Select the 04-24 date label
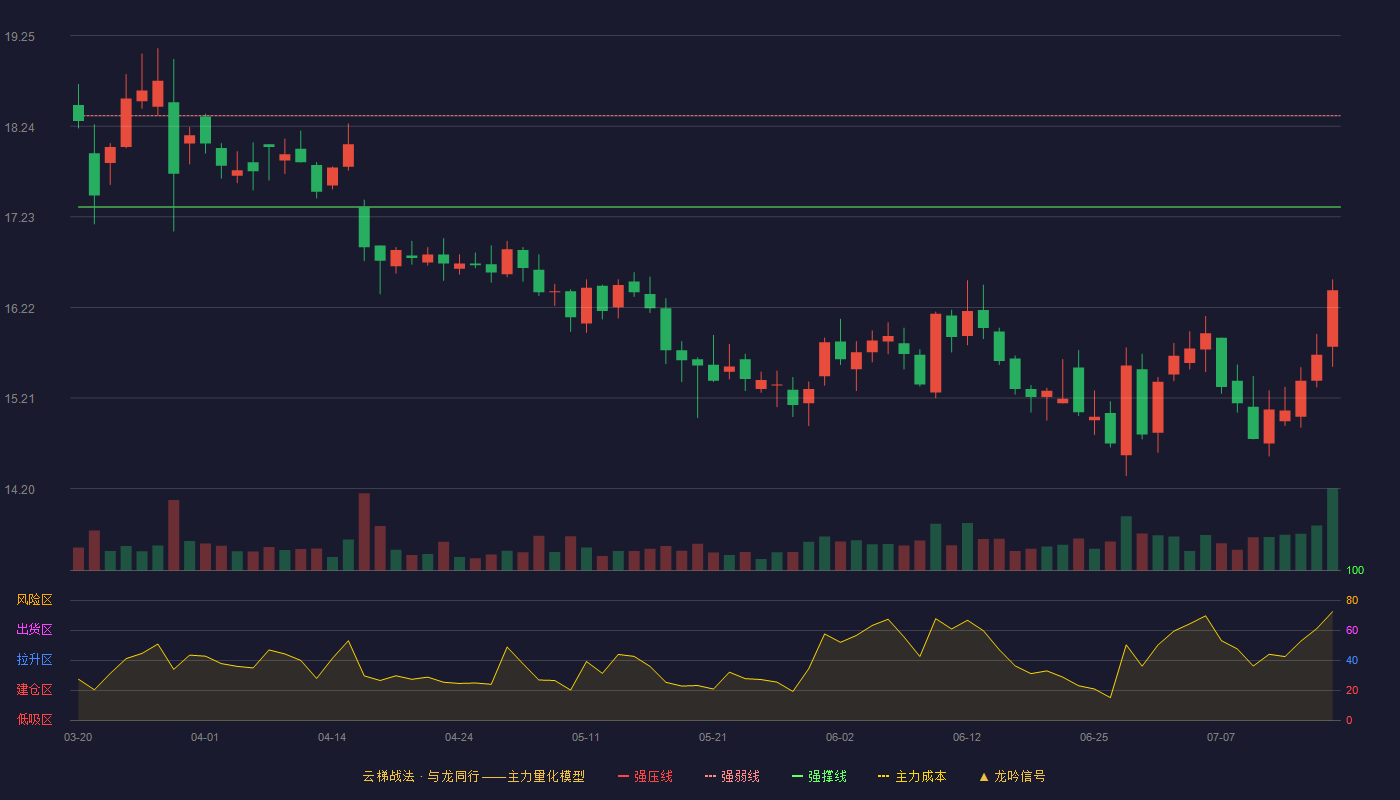The image size is (1400, 800). pyautogui.click(x=459, y=737)
